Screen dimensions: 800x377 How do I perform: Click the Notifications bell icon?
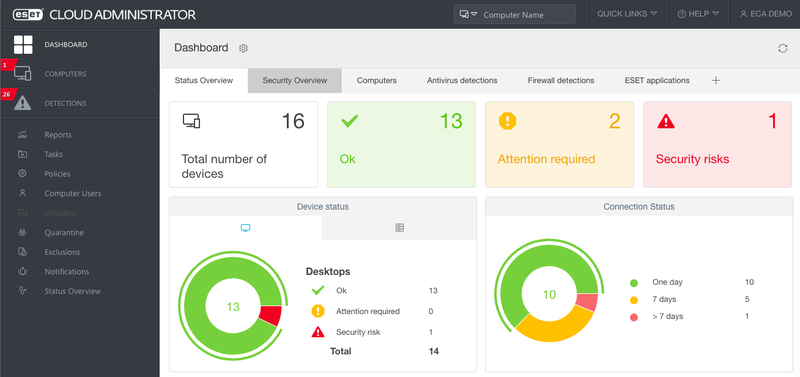click(22, 271)
